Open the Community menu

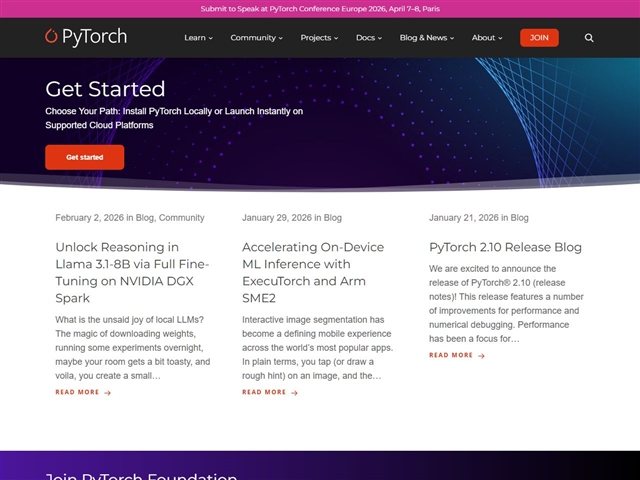(x=256, y=38)
